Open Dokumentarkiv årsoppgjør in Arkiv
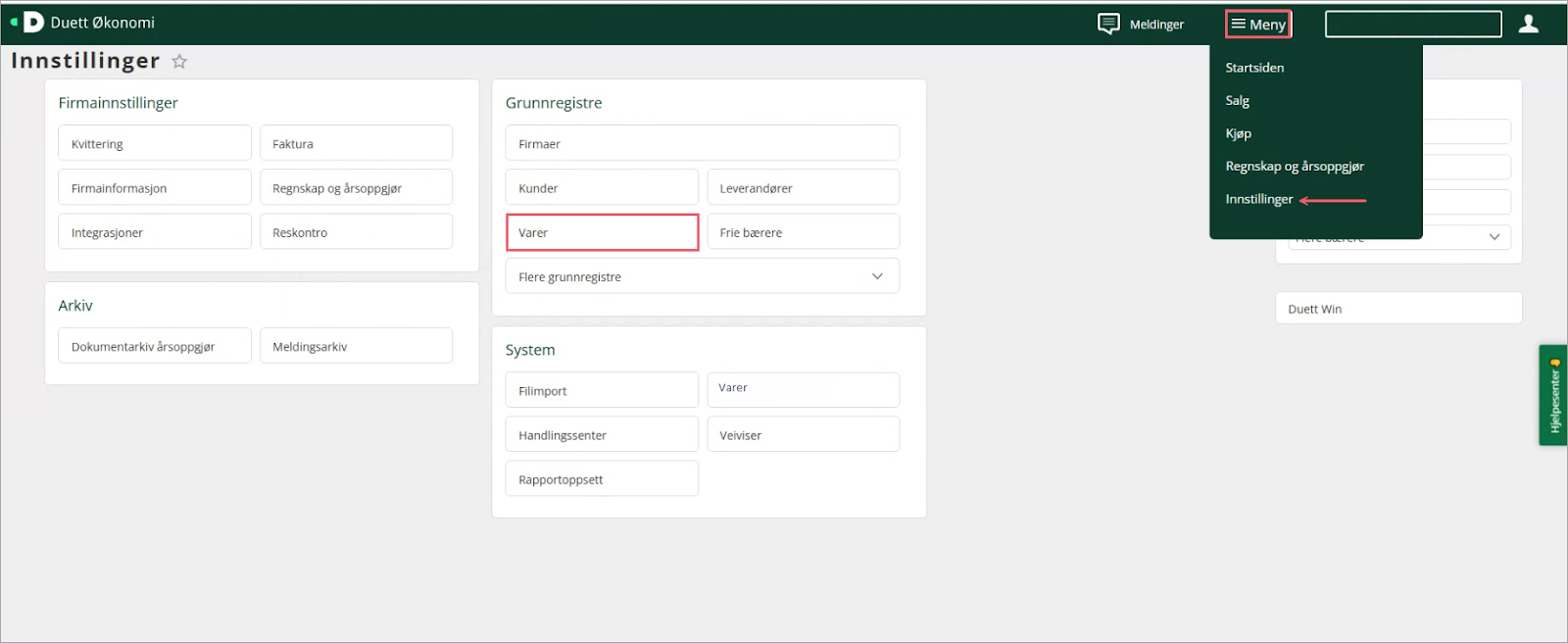 tap(155, 346)
